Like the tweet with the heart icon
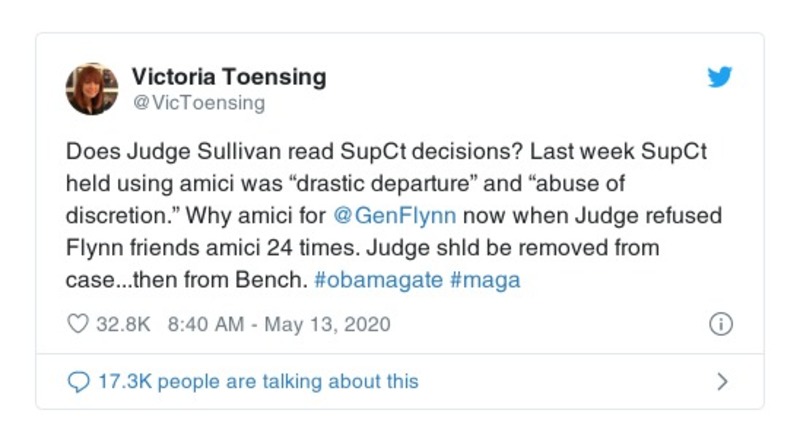Viewport: 800px width, 445px height. 77,324
